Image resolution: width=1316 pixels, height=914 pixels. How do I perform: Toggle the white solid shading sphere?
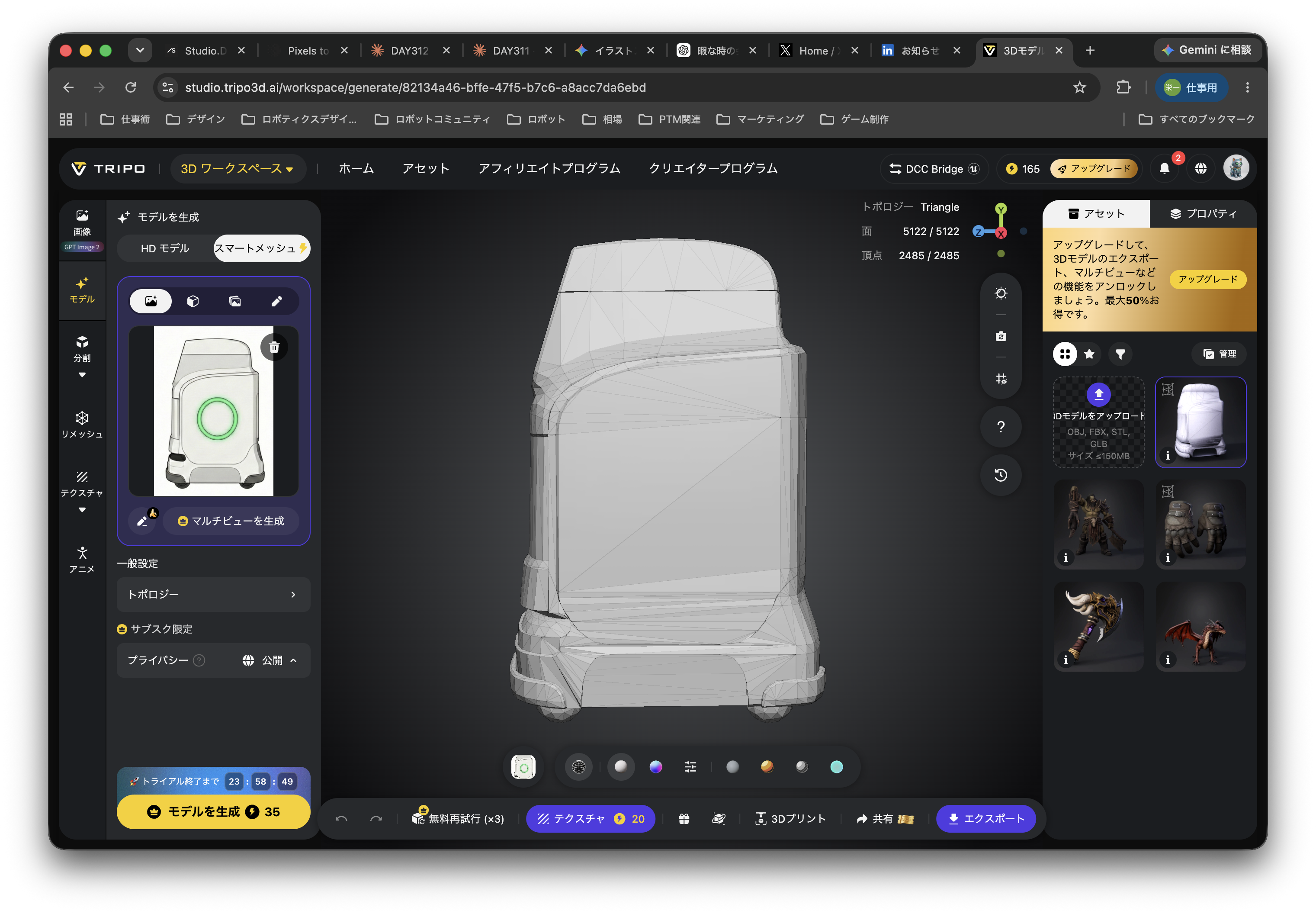point(620,767)
